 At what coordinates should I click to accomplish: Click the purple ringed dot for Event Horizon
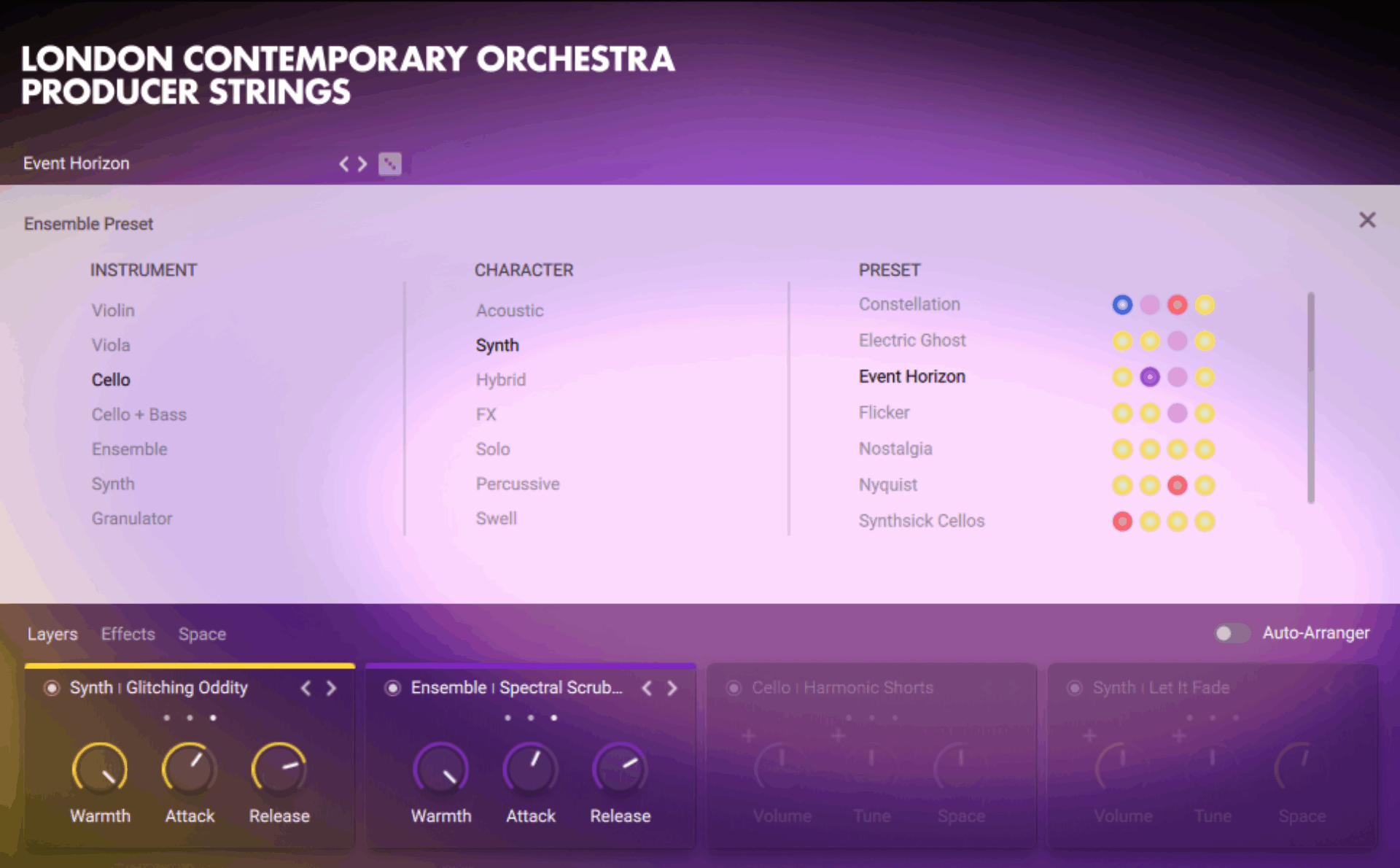pyautogui.click(x=1150, y=376)
